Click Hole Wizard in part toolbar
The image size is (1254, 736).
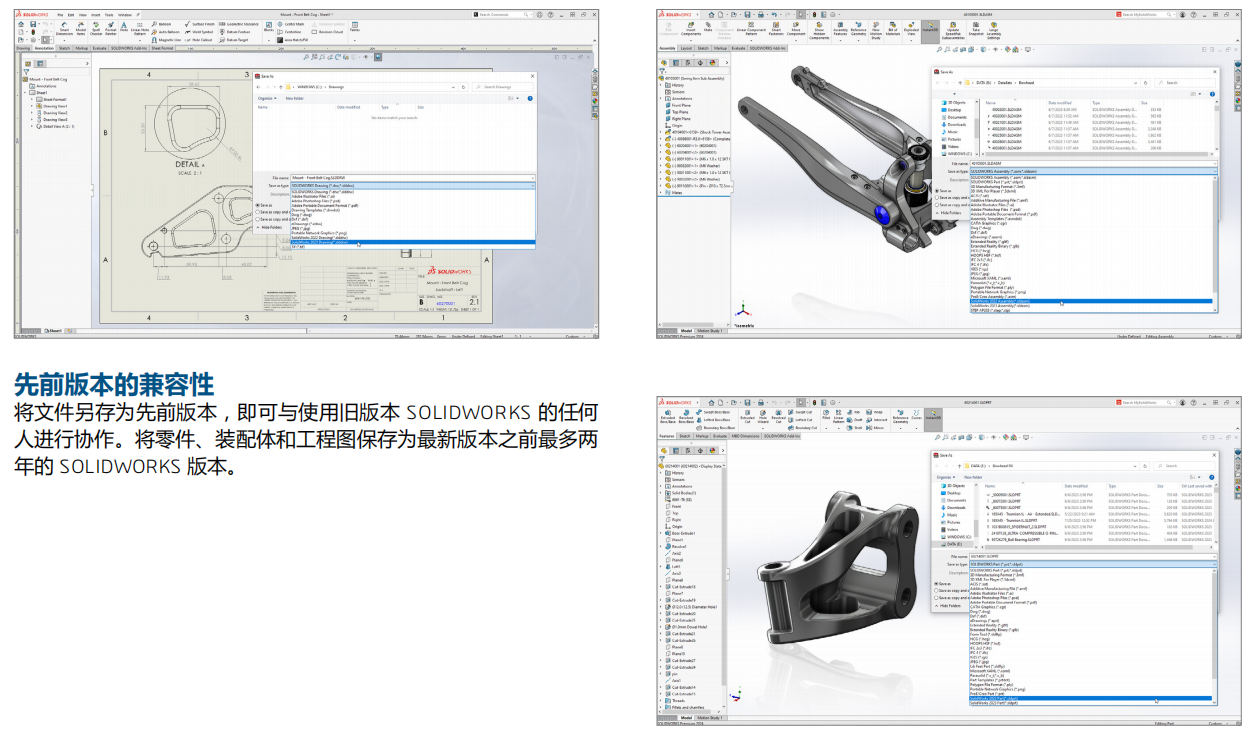763,417
